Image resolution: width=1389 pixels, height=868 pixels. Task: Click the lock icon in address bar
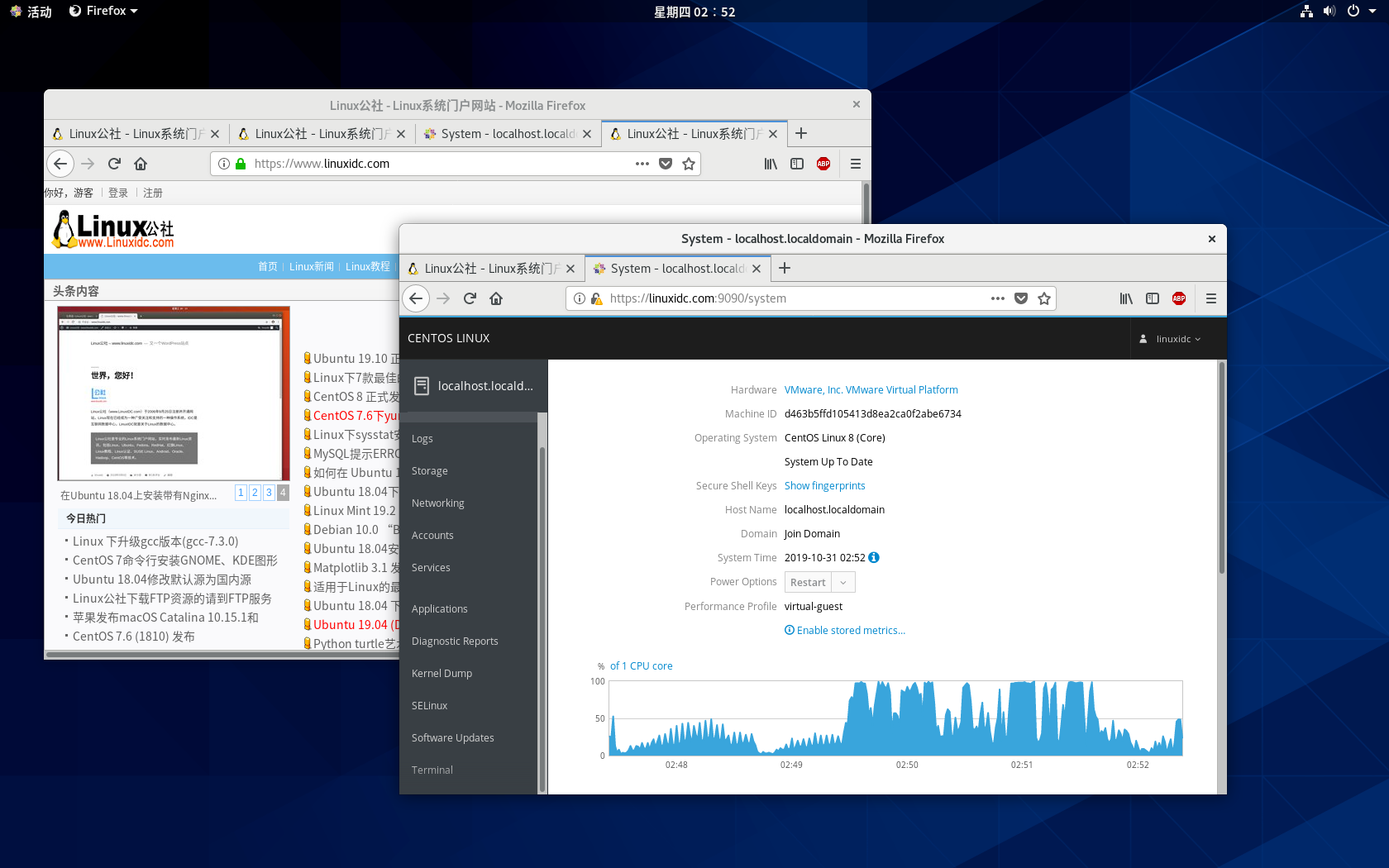(596, 298)
